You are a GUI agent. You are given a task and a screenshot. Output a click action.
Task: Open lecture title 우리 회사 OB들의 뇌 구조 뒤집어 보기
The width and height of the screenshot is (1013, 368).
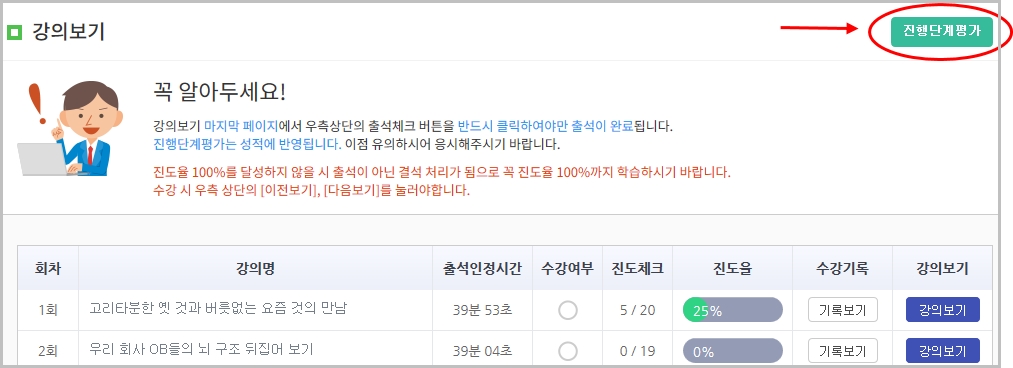(201, 349)
